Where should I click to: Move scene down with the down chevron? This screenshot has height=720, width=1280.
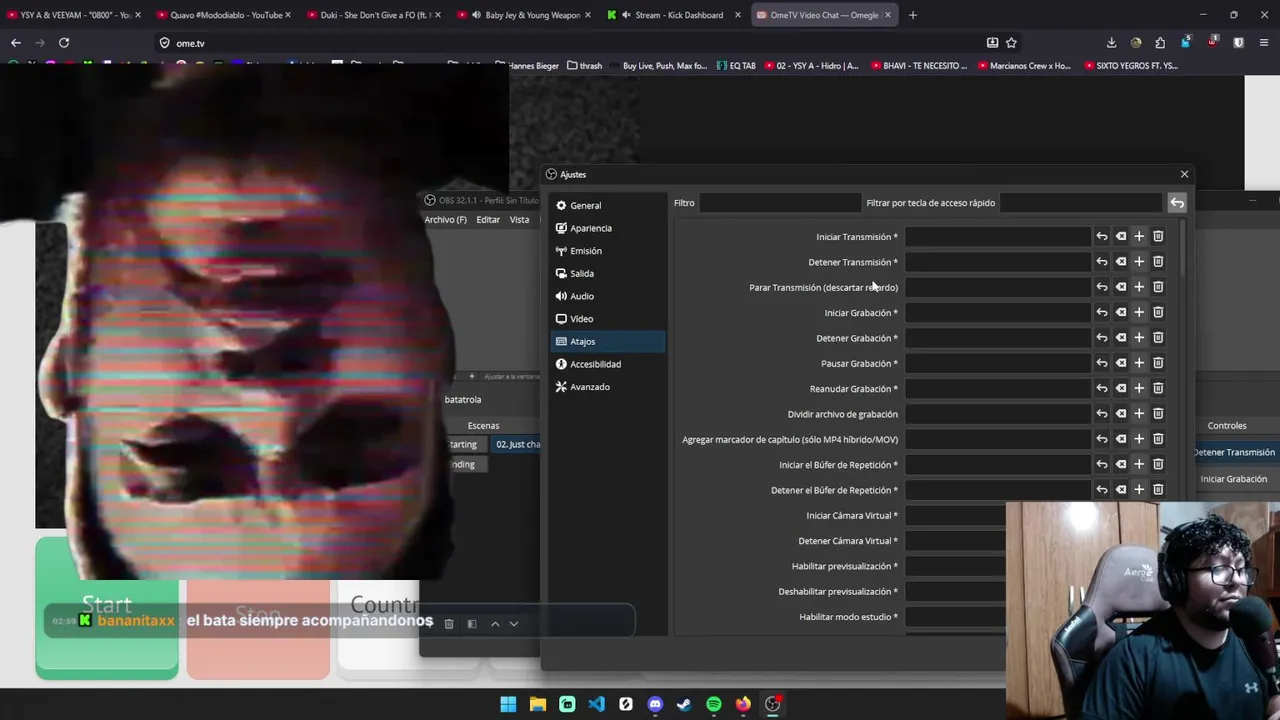click(514, 624)
